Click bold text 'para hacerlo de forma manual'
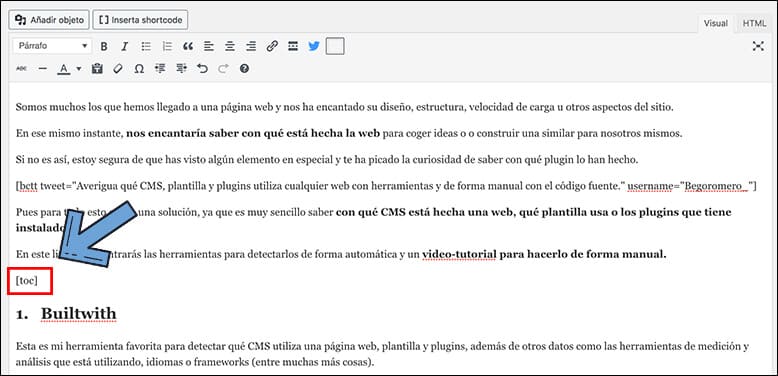This screenshot has height=376, width=778. [x=583, y=254]
